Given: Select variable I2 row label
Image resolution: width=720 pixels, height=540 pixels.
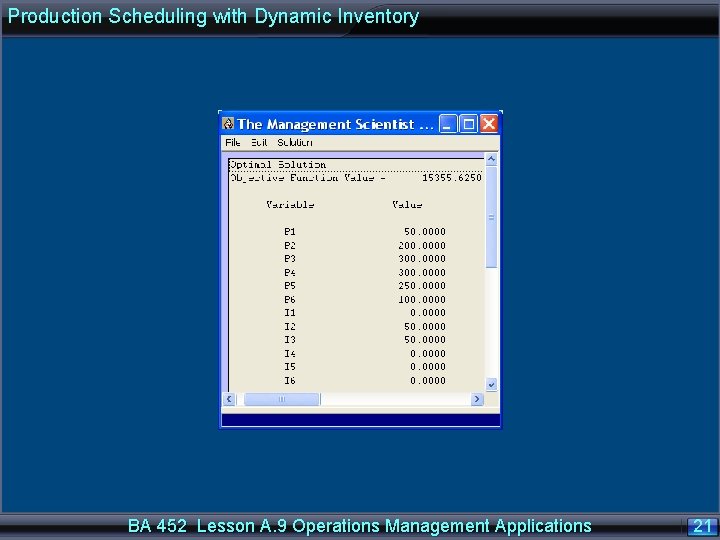Looking at the screenshot, I should click(x=290, y=326).
